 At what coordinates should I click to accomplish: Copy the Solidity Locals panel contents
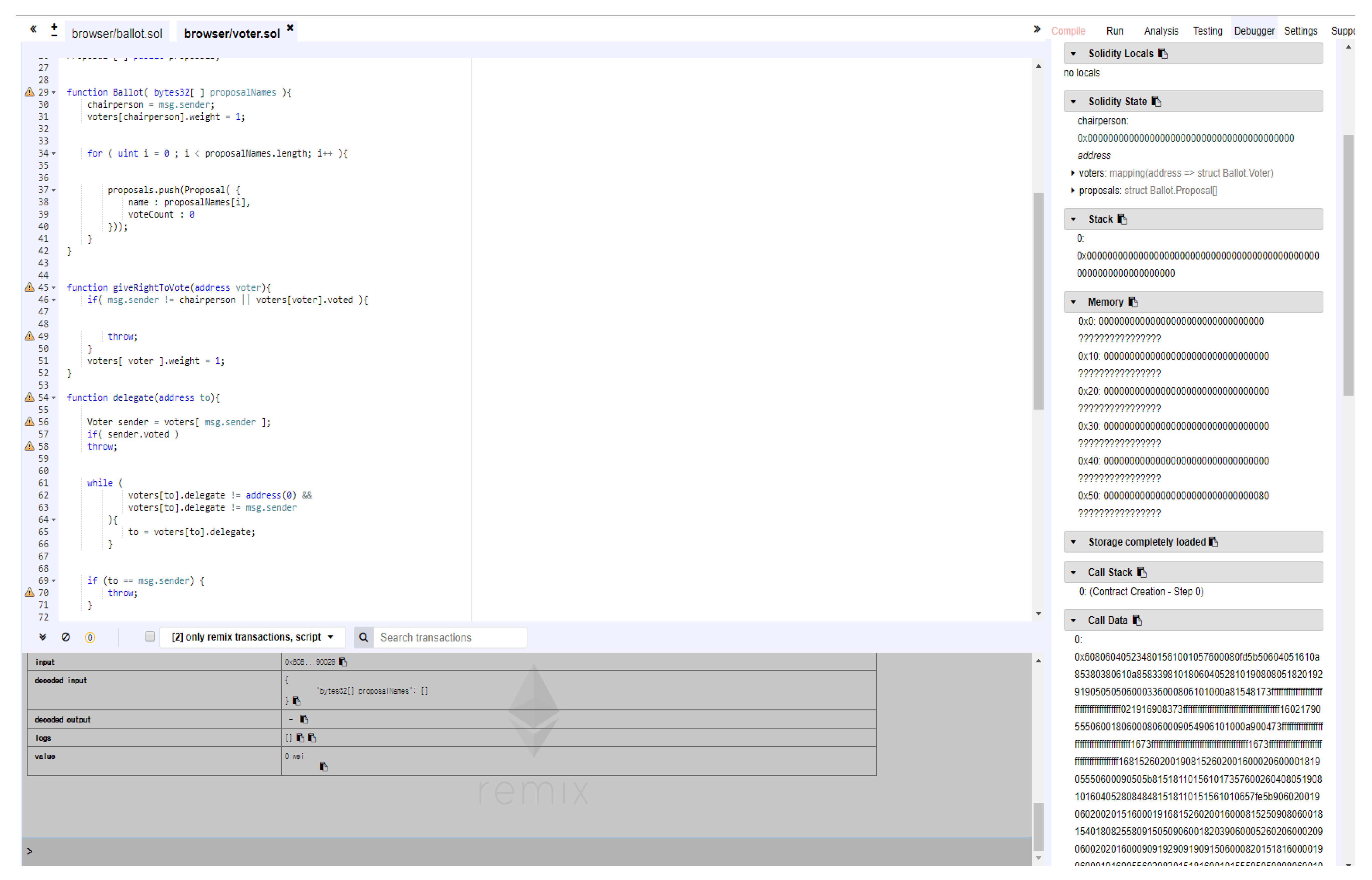click(1162, 54)
